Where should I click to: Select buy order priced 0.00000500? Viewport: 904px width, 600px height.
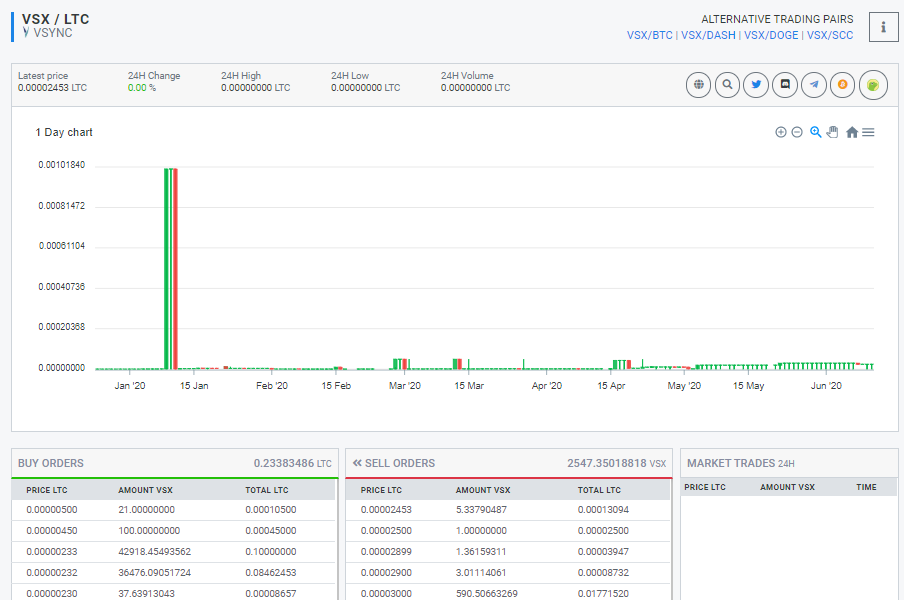[x=174, y=510]
